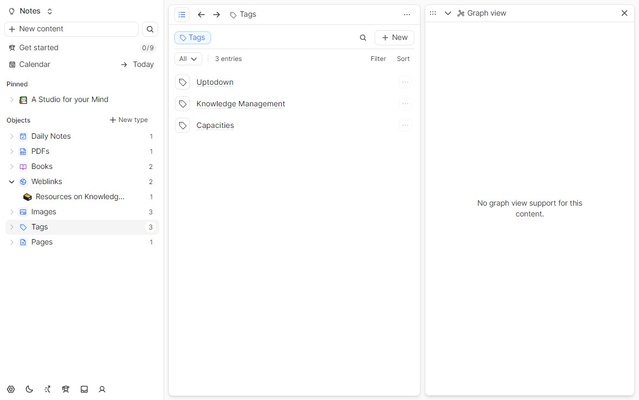Open the Tags panel more options menu
Screen dimensions: 639x400
(407, 15)
